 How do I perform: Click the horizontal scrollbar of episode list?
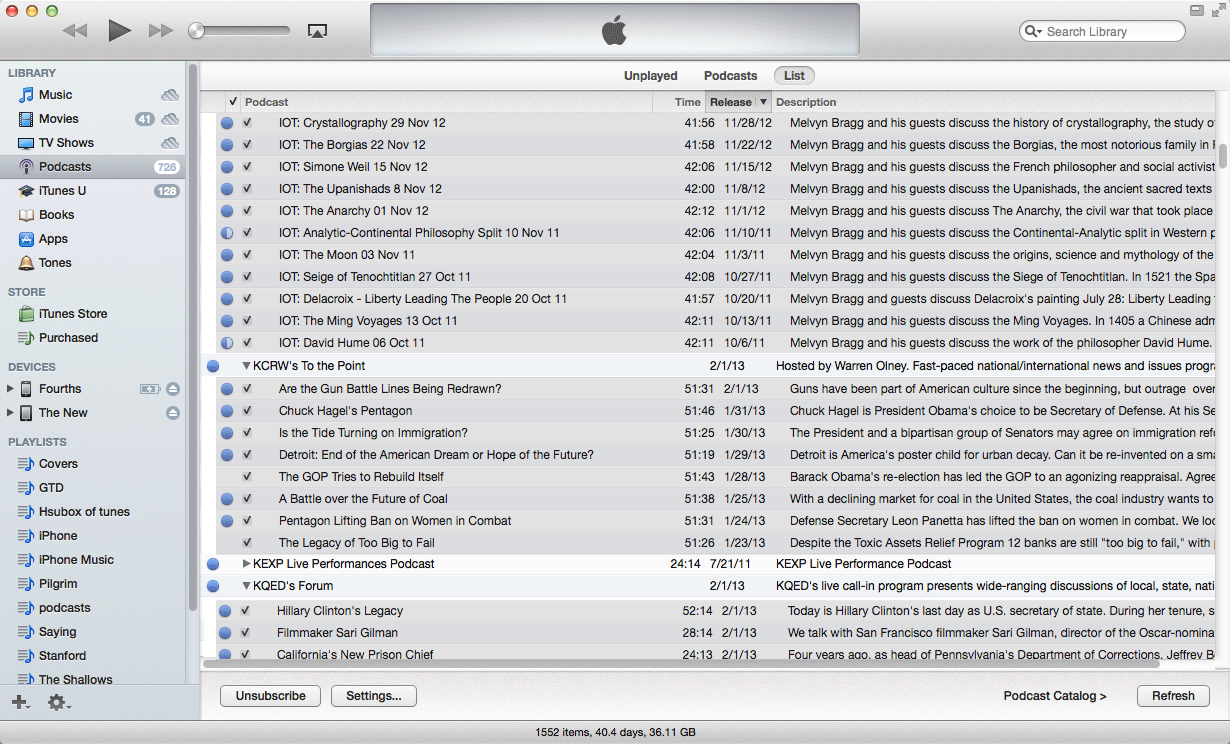[682, 663]
